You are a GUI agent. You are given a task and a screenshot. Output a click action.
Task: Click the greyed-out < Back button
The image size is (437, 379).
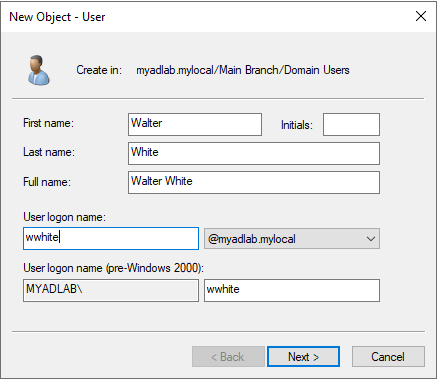(228, 357)
